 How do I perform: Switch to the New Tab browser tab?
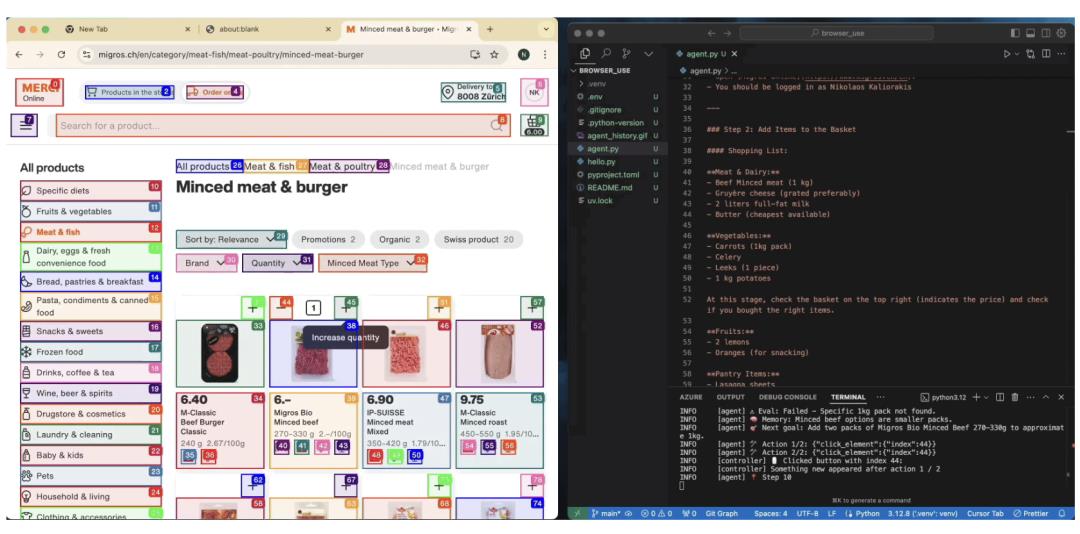(x=127, y=30)
